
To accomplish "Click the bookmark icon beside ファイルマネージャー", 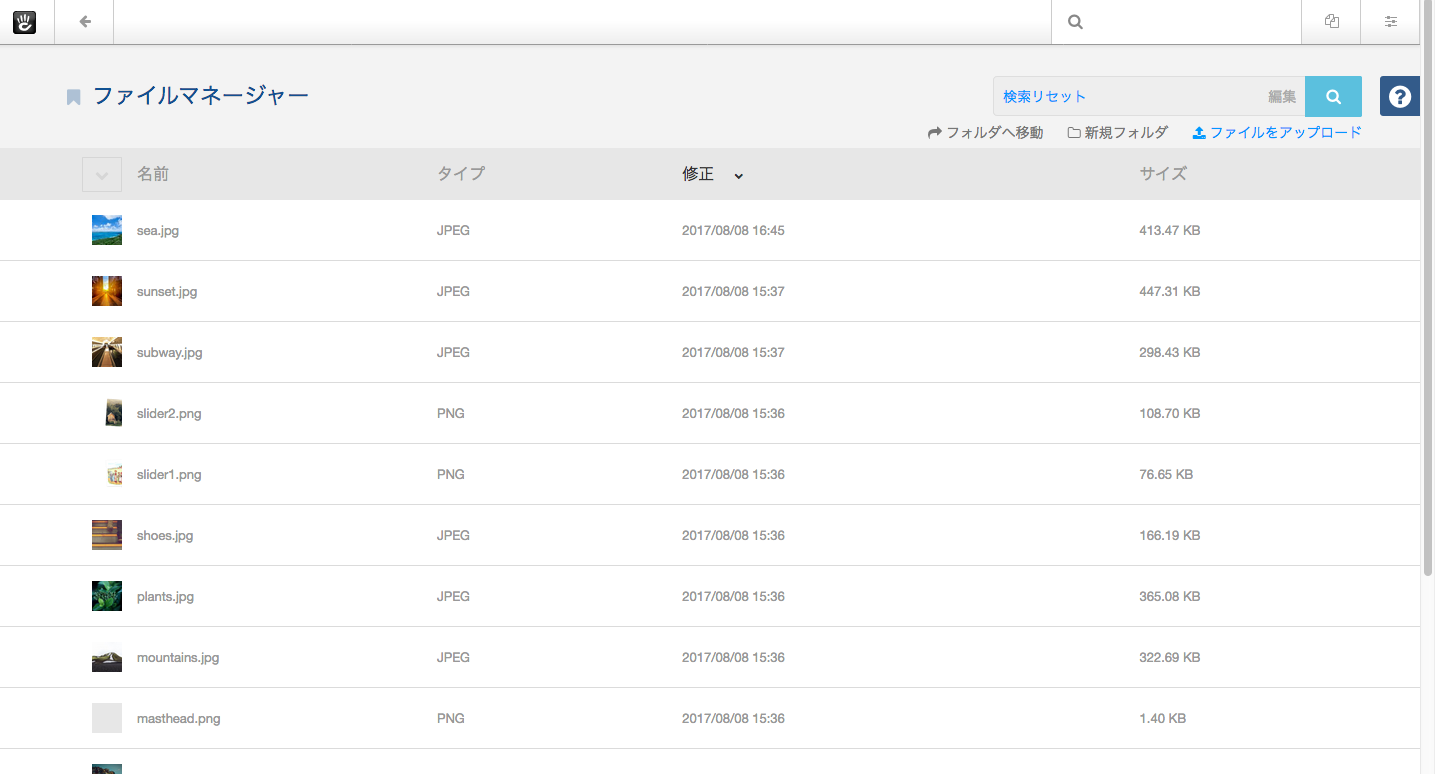I will tap(73, 97).
